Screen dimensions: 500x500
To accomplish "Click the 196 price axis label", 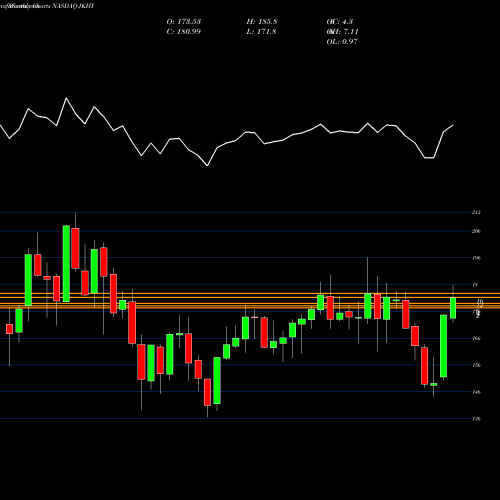I will pos(476,258).
